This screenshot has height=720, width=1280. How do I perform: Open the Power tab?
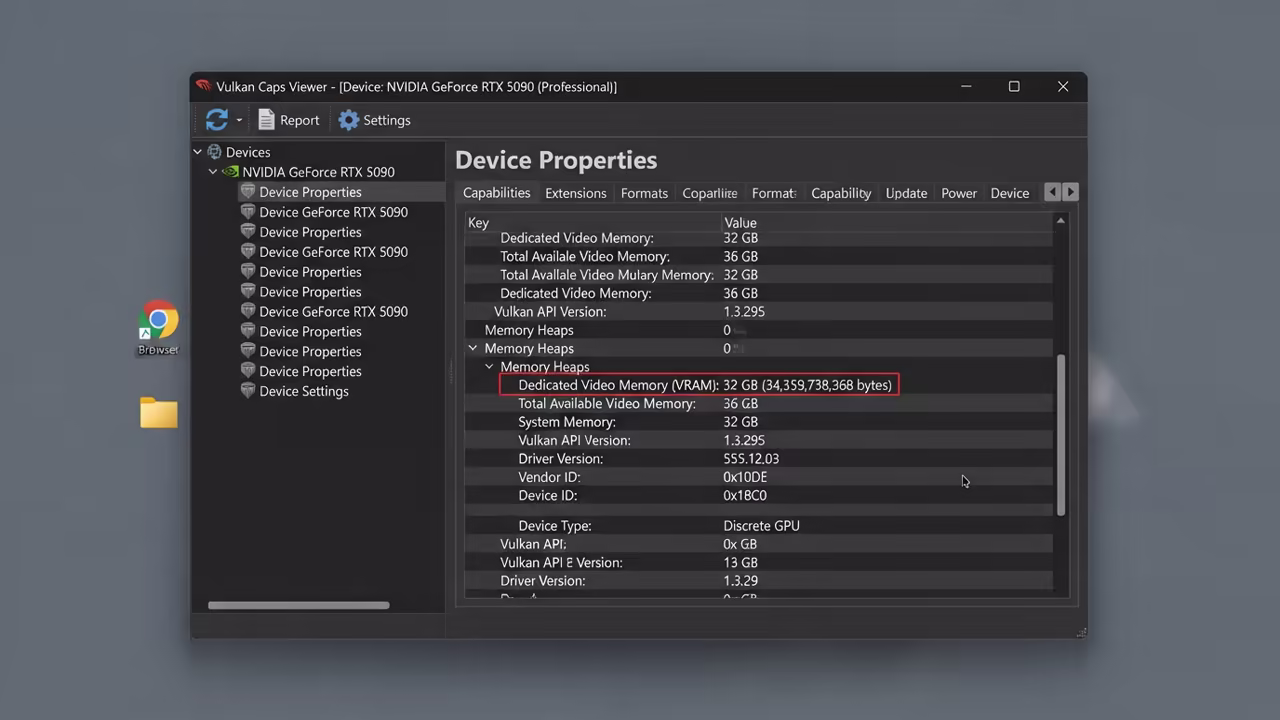[x=958, y=193]
